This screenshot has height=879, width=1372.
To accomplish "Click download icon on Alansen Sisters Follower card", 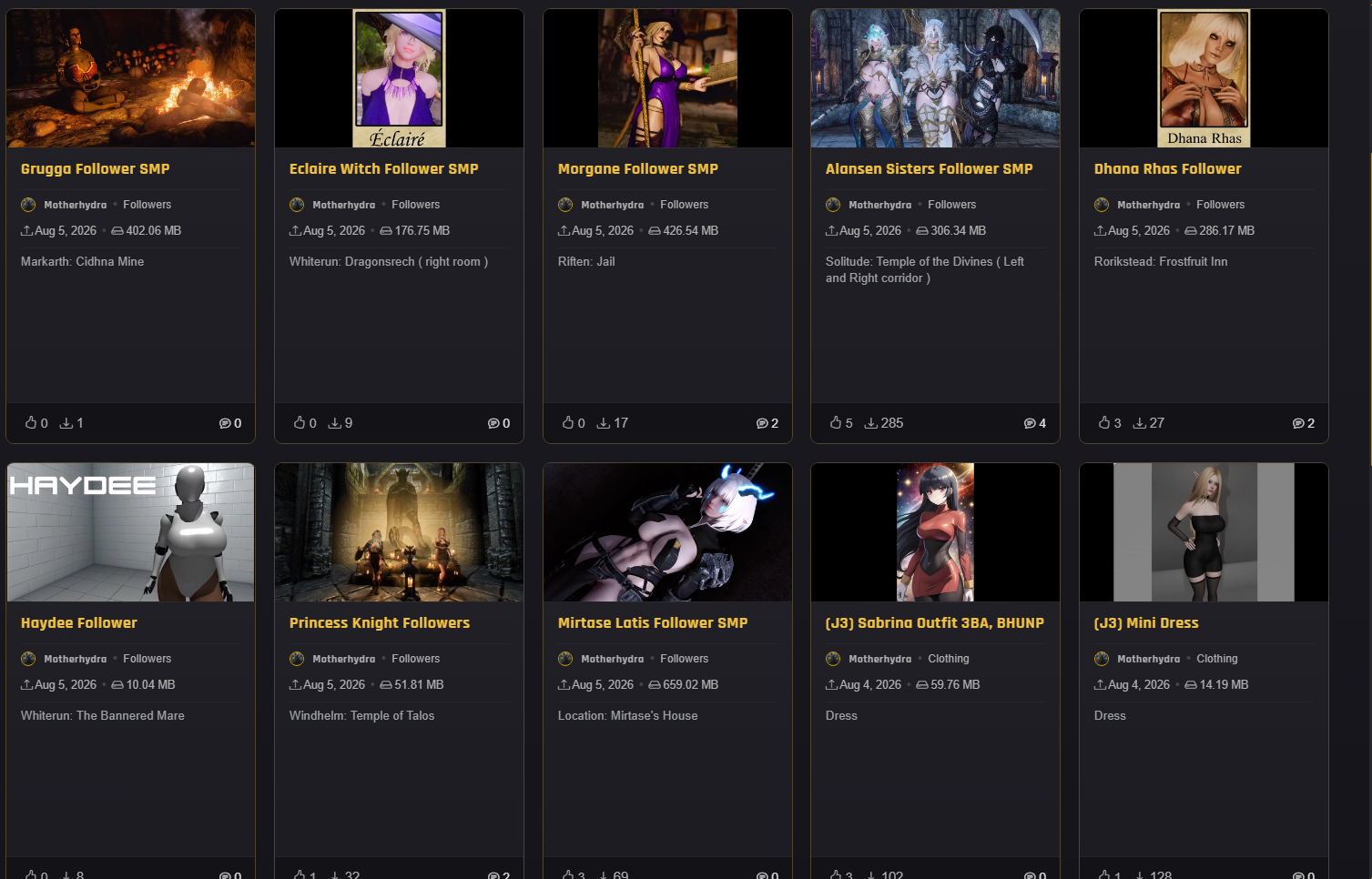I will 871,423.
